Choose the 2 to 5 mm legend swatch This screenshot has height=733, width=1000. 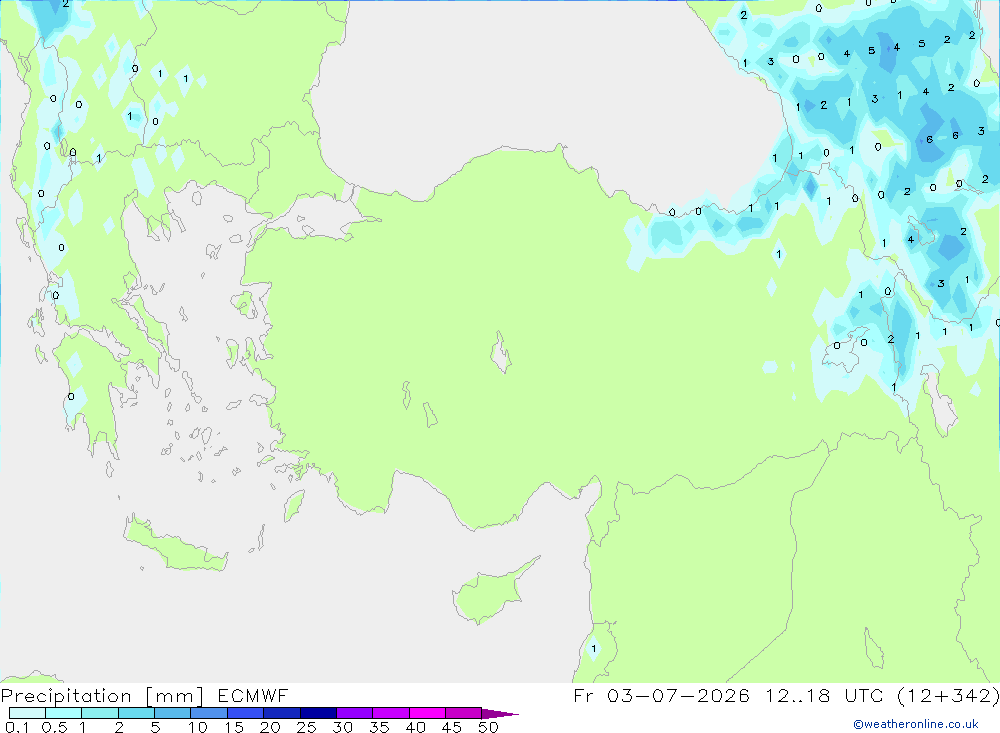(136, 713)
